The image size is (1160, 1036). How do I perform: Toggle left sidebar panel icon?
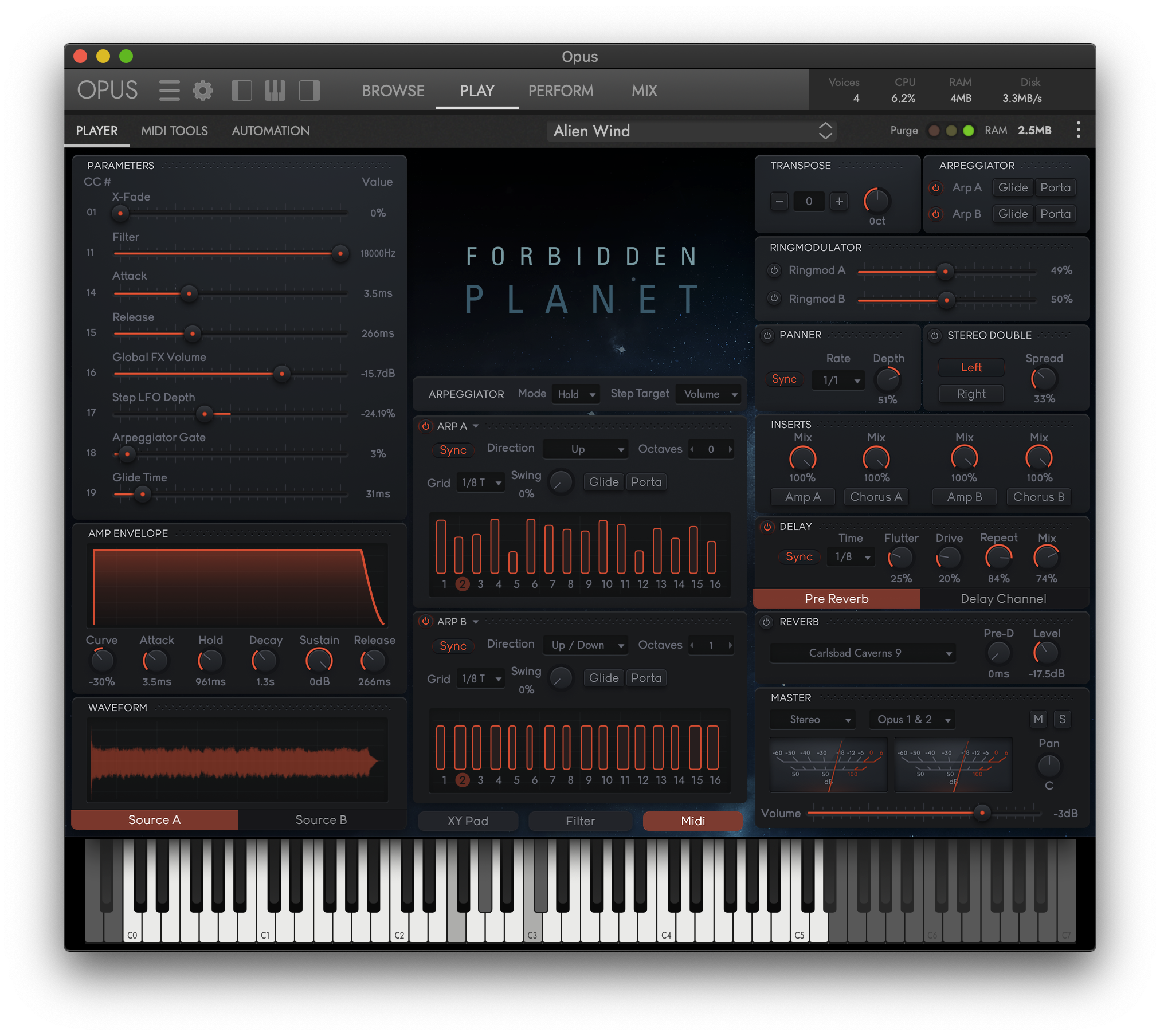(x=241, y=91)
